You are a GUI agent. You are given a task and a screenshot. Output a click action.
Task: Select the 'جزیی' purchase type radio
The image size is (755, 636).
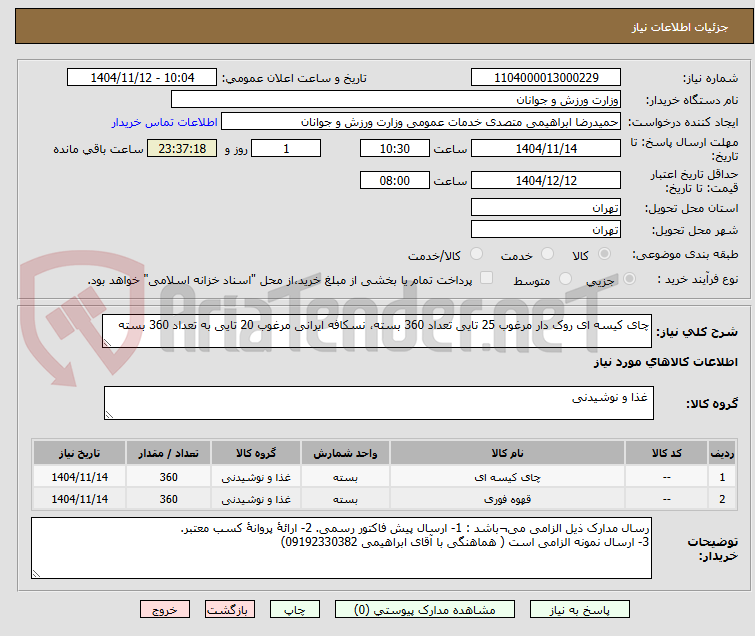pos(629,279)
